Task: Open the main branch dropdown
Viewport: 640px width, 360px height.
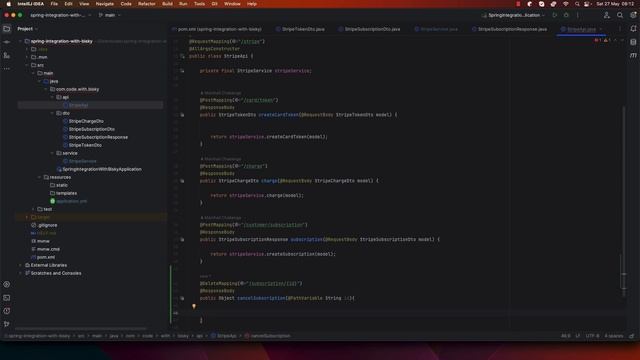Action: tap(110, 15)
